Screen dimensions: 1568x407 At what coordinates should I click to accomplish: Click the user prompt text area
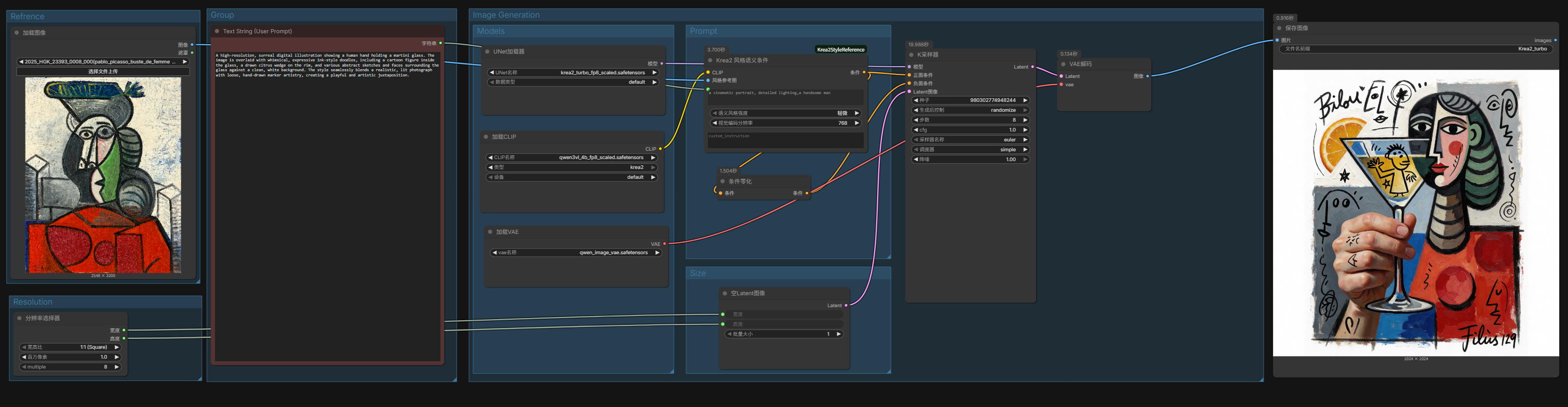(x=327, y=206)
